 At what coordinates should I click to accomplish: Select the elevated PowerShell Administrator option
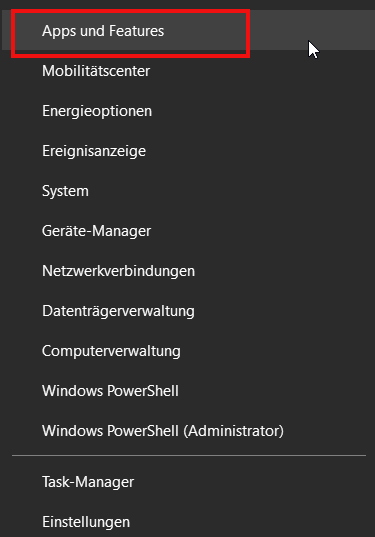tap(188, 431)
